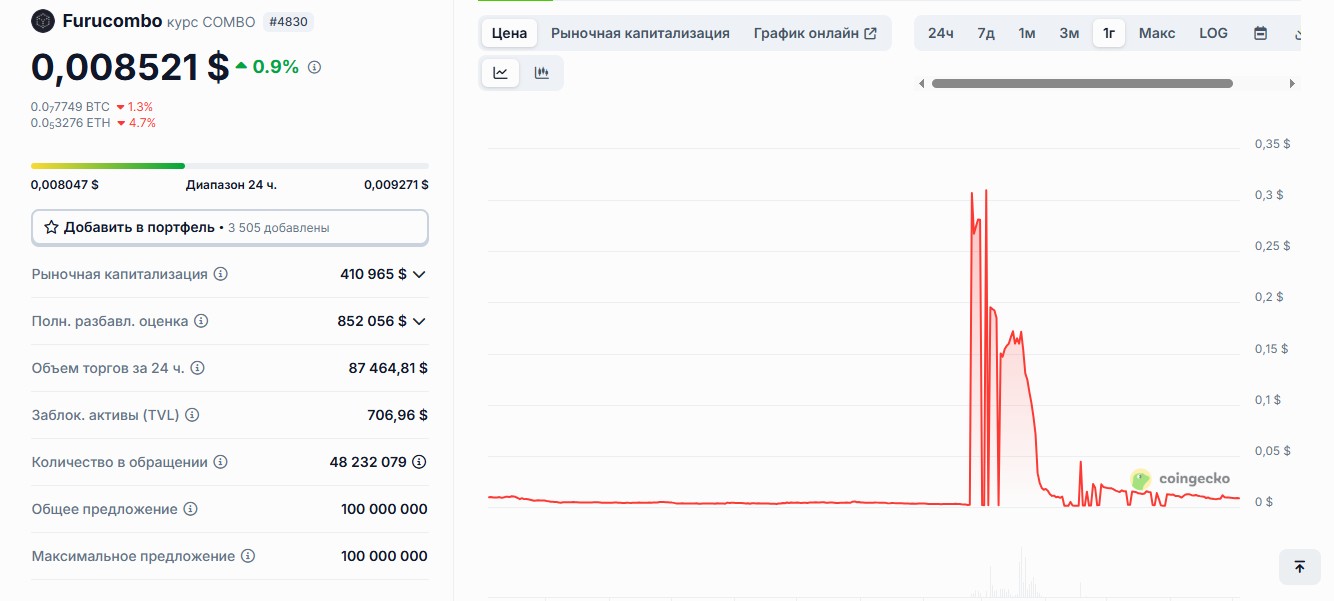Click the 0,009271 $ range high value

point(396,185)
